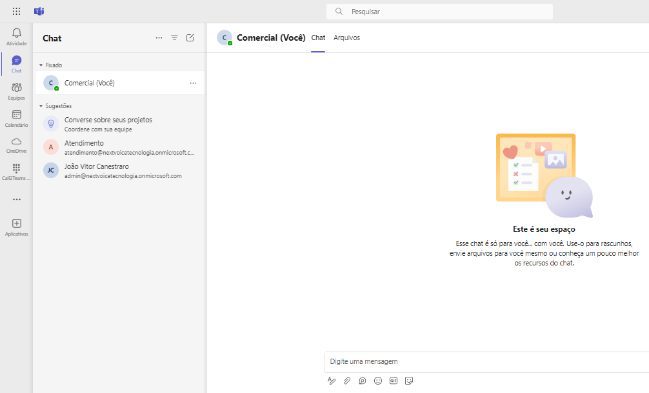This screenshot has width=649, height=393.
Task: Click the JC avatar of João Vitor Canestraro
Action: [51, 170]
